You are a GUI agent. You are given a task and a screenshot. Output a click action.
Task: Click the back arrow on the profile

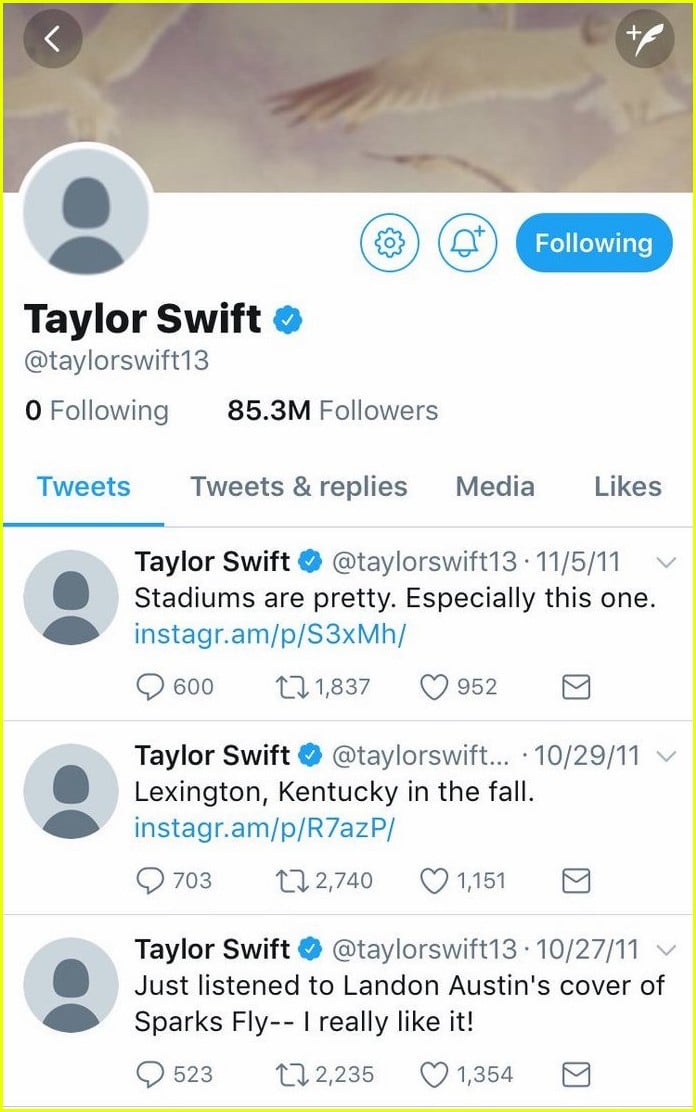coord(52,38)
